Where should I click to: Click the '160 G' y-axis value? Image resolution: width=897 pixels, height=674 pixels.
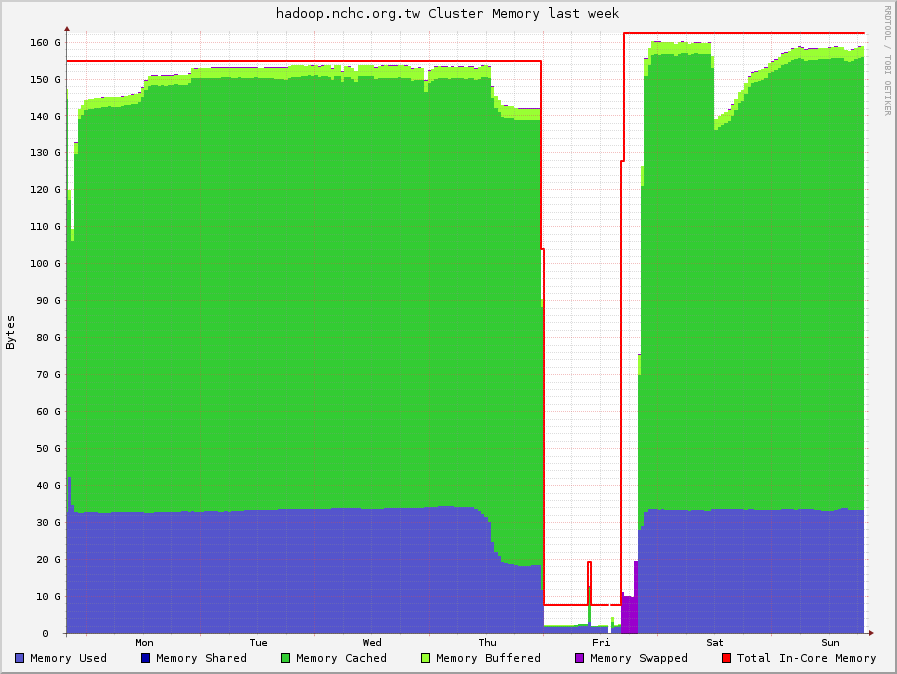(45, 42)
